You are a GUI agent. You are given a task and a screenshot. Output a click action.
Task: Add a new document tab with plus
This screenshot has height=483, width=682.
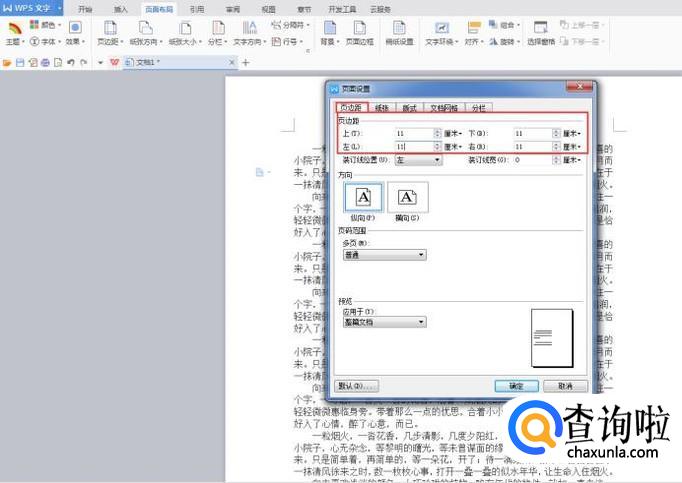(246, 63)
